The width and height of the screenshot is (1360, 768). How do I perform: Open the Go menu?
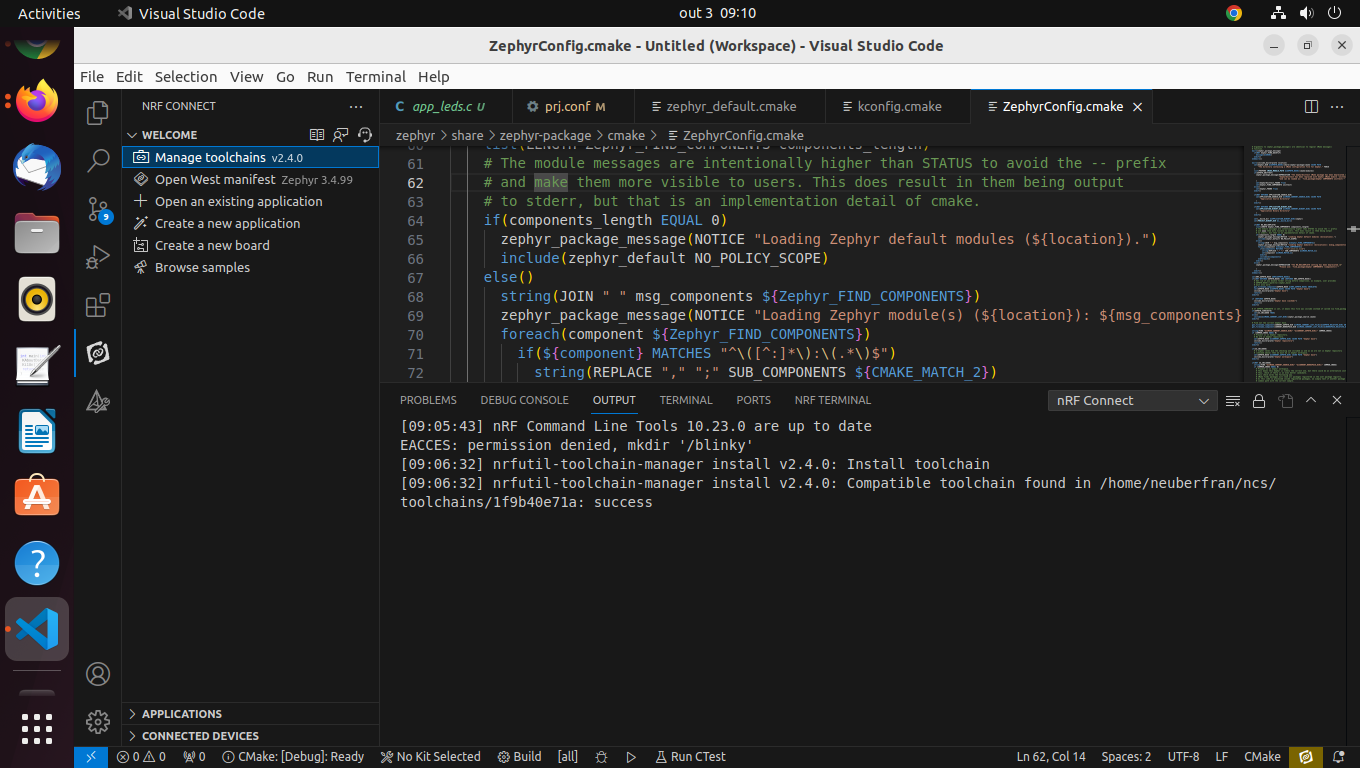[285, 77]
